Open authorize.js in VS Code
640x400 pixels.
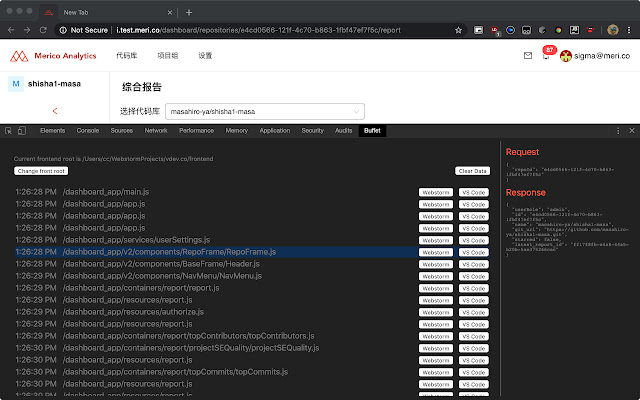point(474,312)
